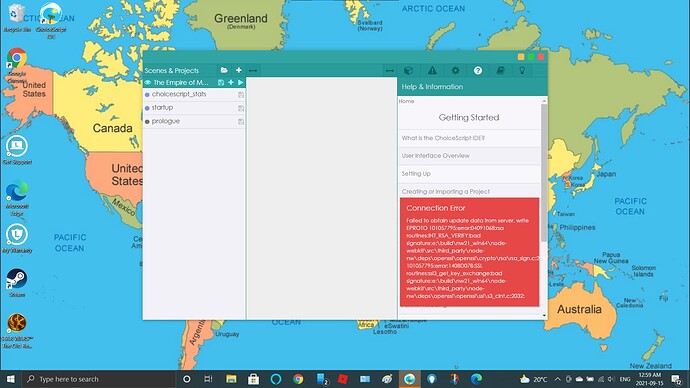Collapse the Scenes & Projects panel arrow

click(x=253, y=70)
